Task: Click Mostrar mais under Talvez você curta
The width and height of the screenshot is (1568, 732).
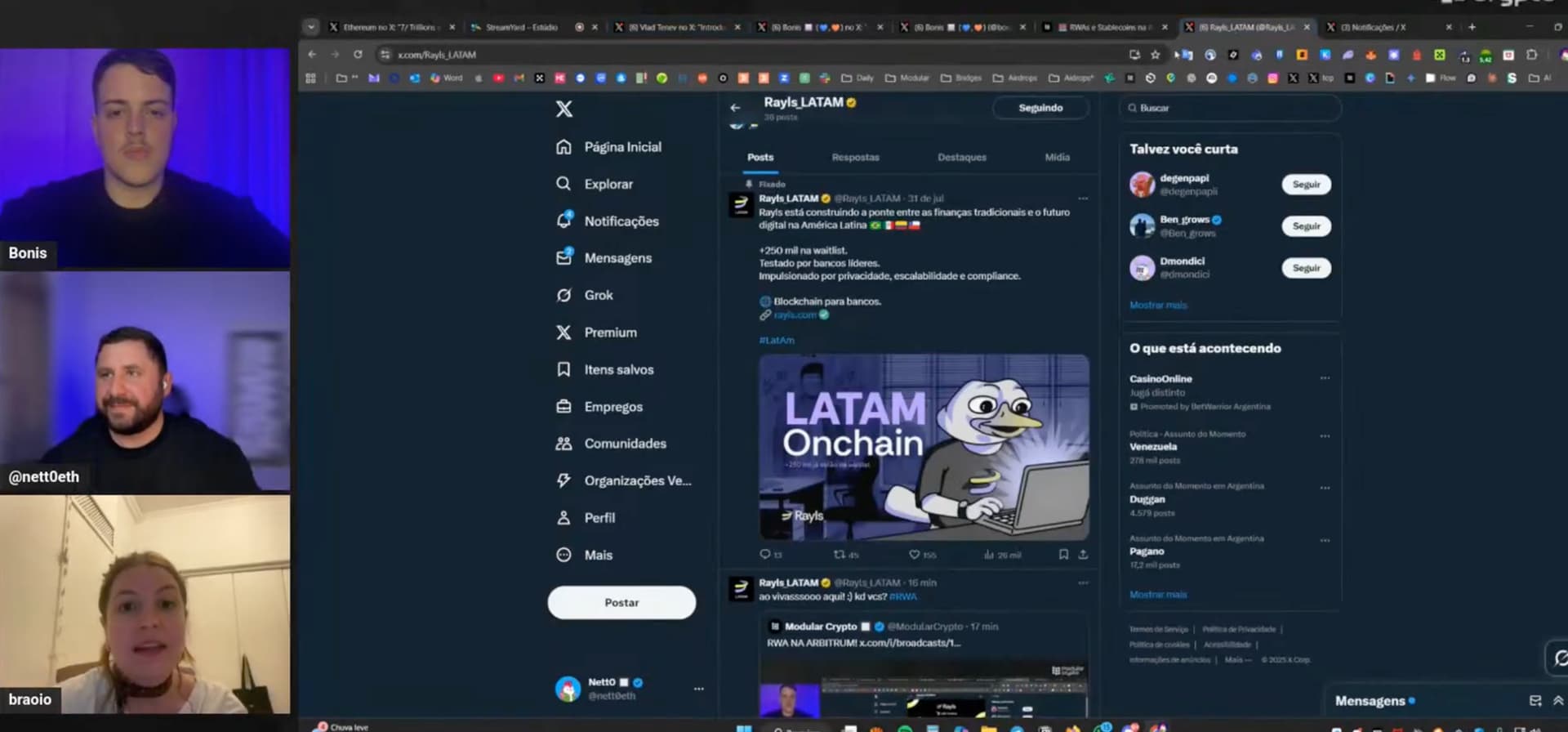Action: 1158,305
